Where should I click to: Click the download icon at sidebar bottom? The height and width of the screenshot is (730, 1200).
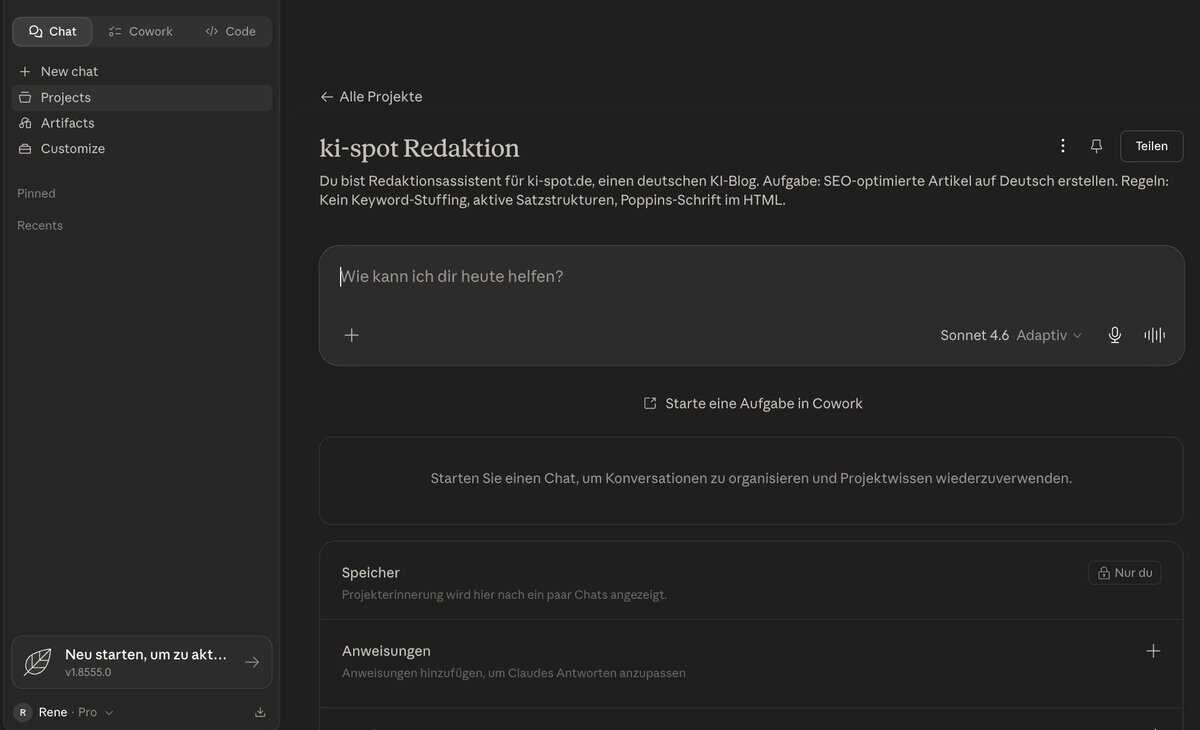(260, 712)
